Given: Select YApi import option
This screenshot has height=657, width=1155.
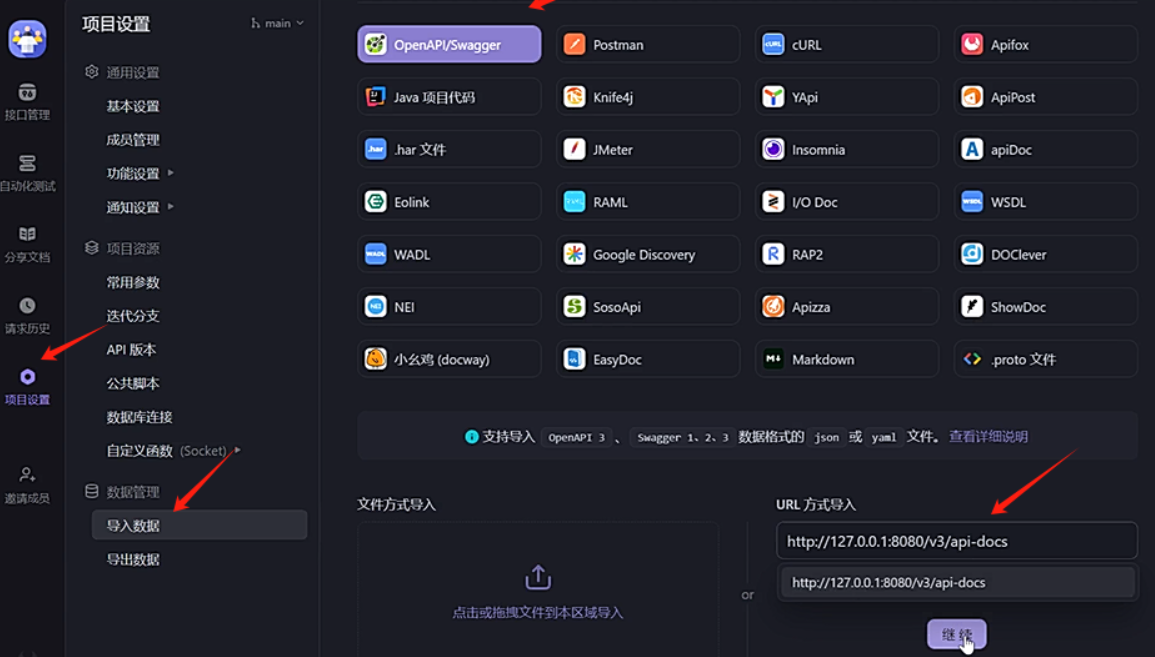Looking at the screenshot, I should tap(847, 96).
